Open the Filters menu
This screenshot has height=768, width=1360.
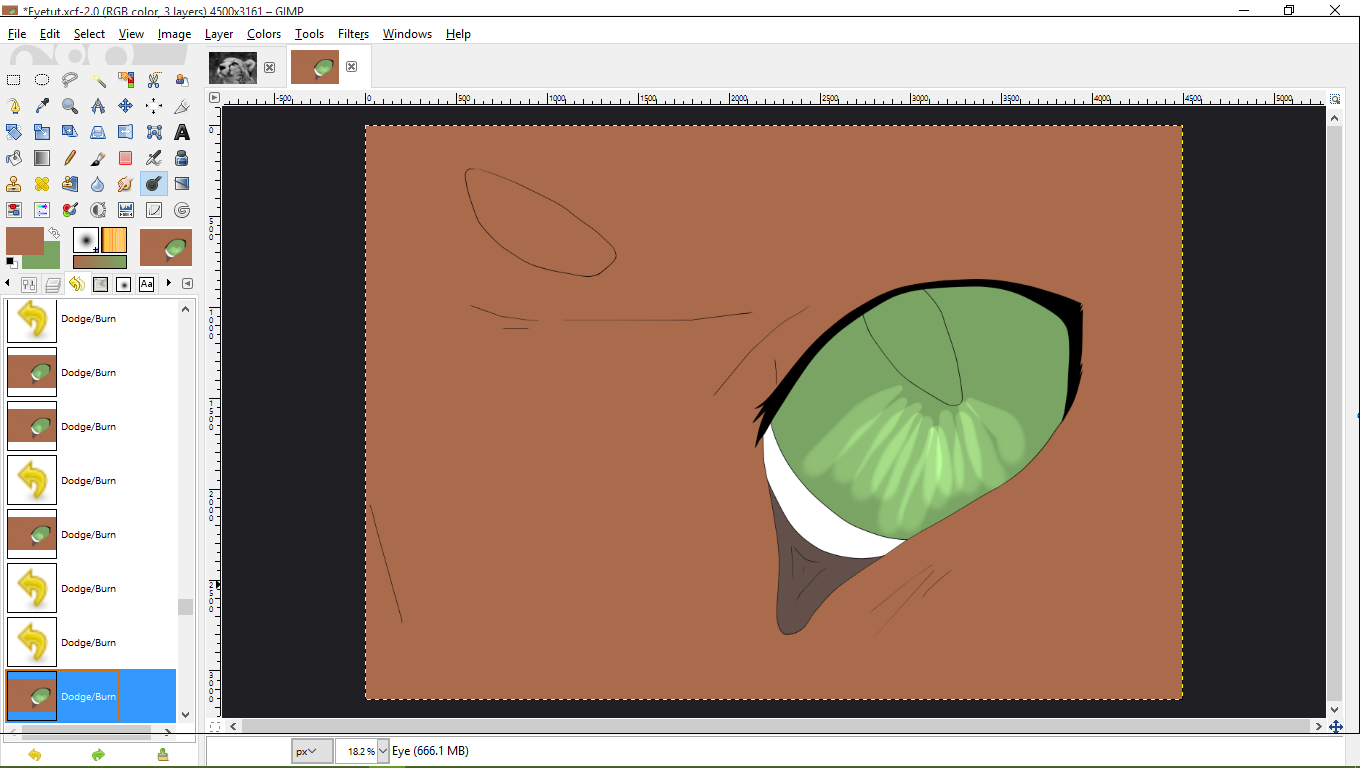(353, 34)
